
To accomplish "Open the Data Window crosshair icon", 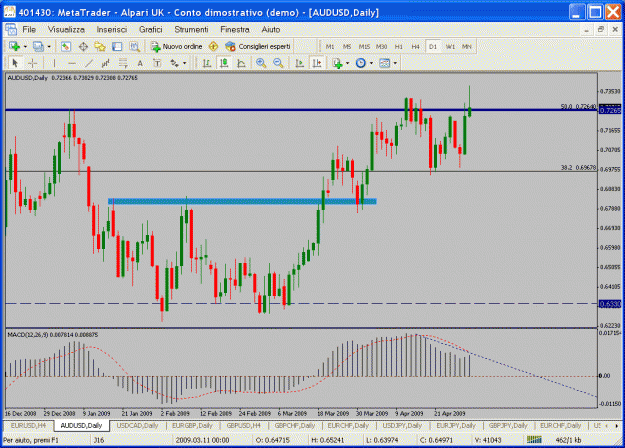I will [83, 47].
